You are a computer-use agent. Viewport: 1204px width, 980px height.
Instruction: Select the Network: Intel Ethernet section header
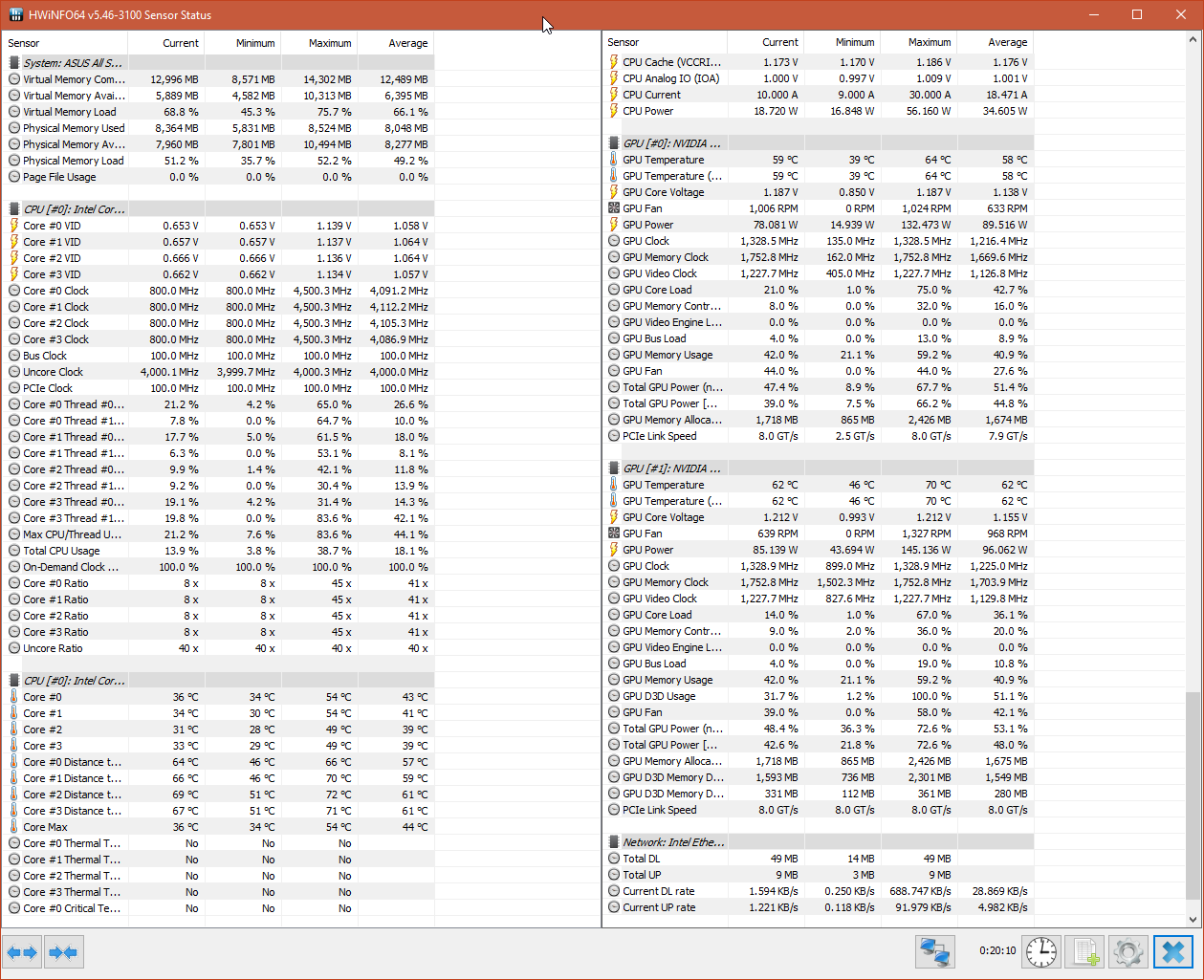pyautogui.click(x=673, y=842)
